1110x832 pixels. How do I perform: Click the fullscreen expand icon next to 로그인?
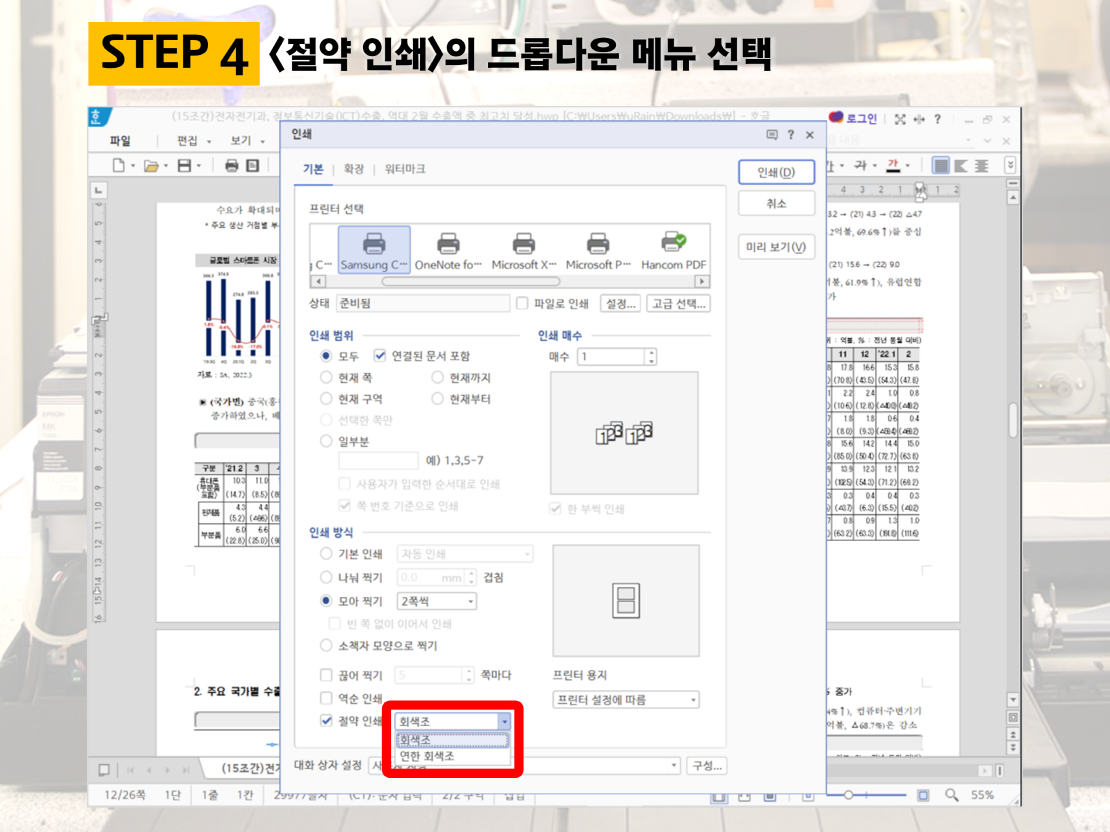point(900,119)
